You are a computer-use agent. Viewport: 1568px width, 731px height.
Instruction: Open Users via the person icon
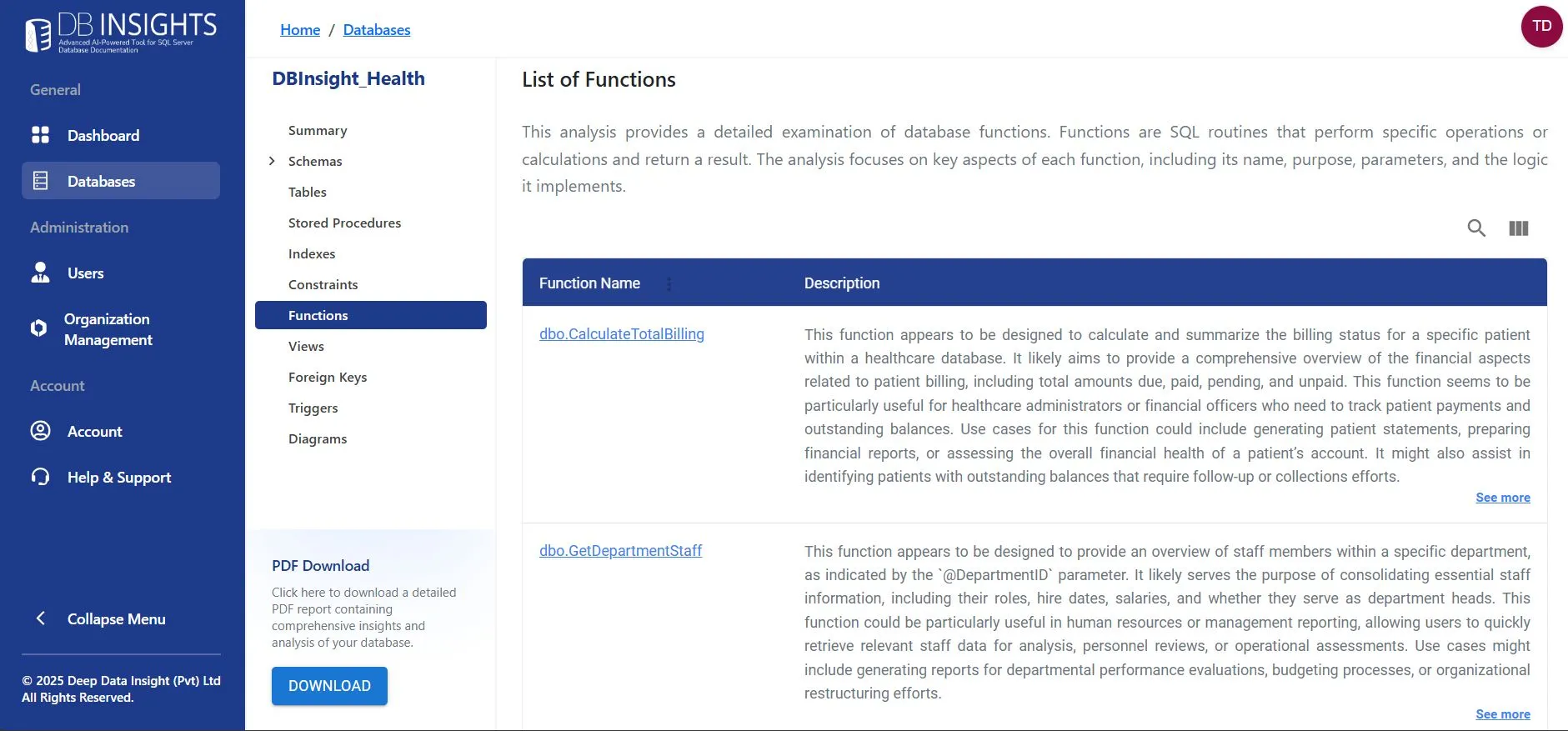pos(40,273)
